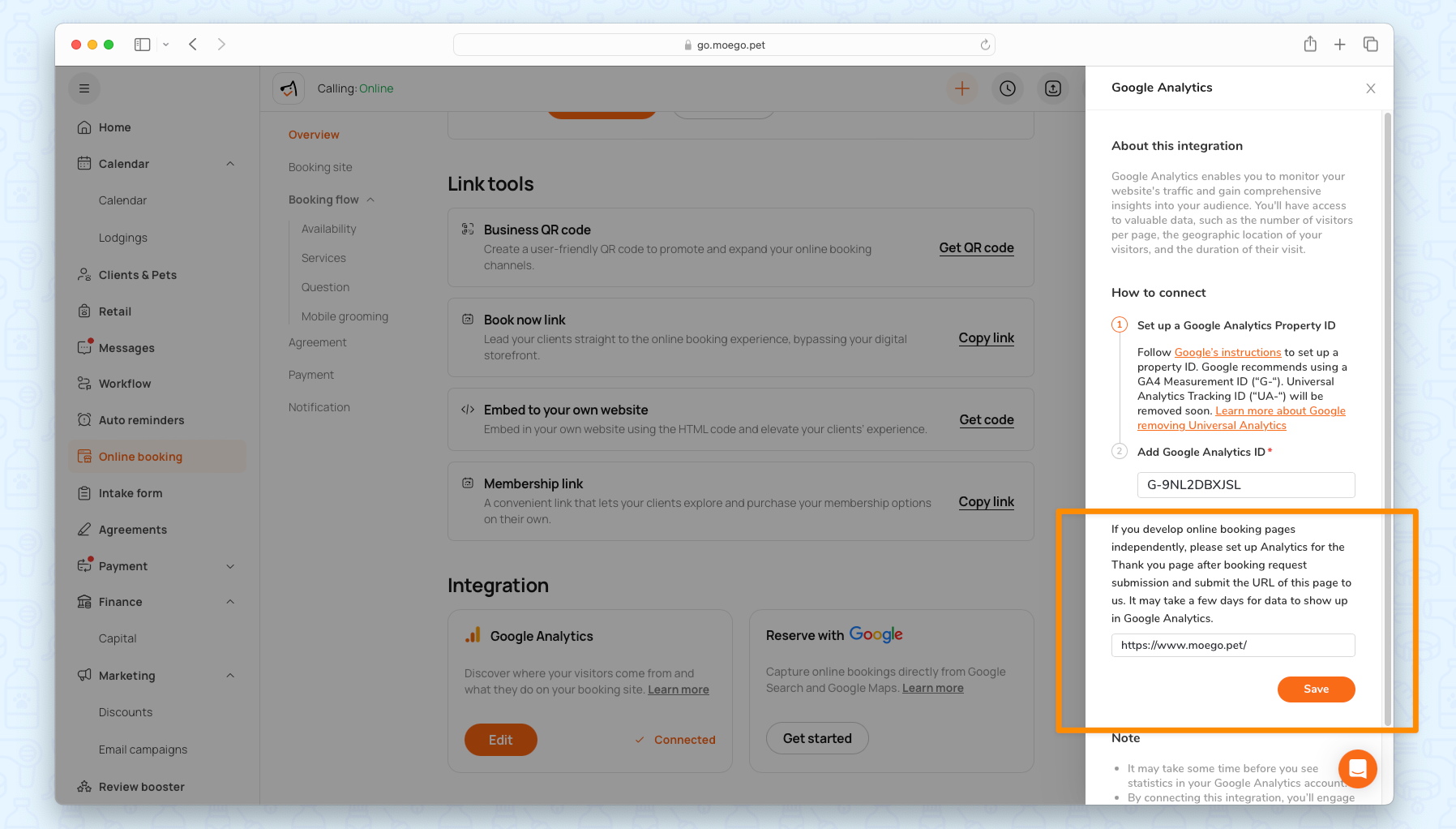
Task: Save the Google Analytics settings
Action: (x=1316, y=689)
